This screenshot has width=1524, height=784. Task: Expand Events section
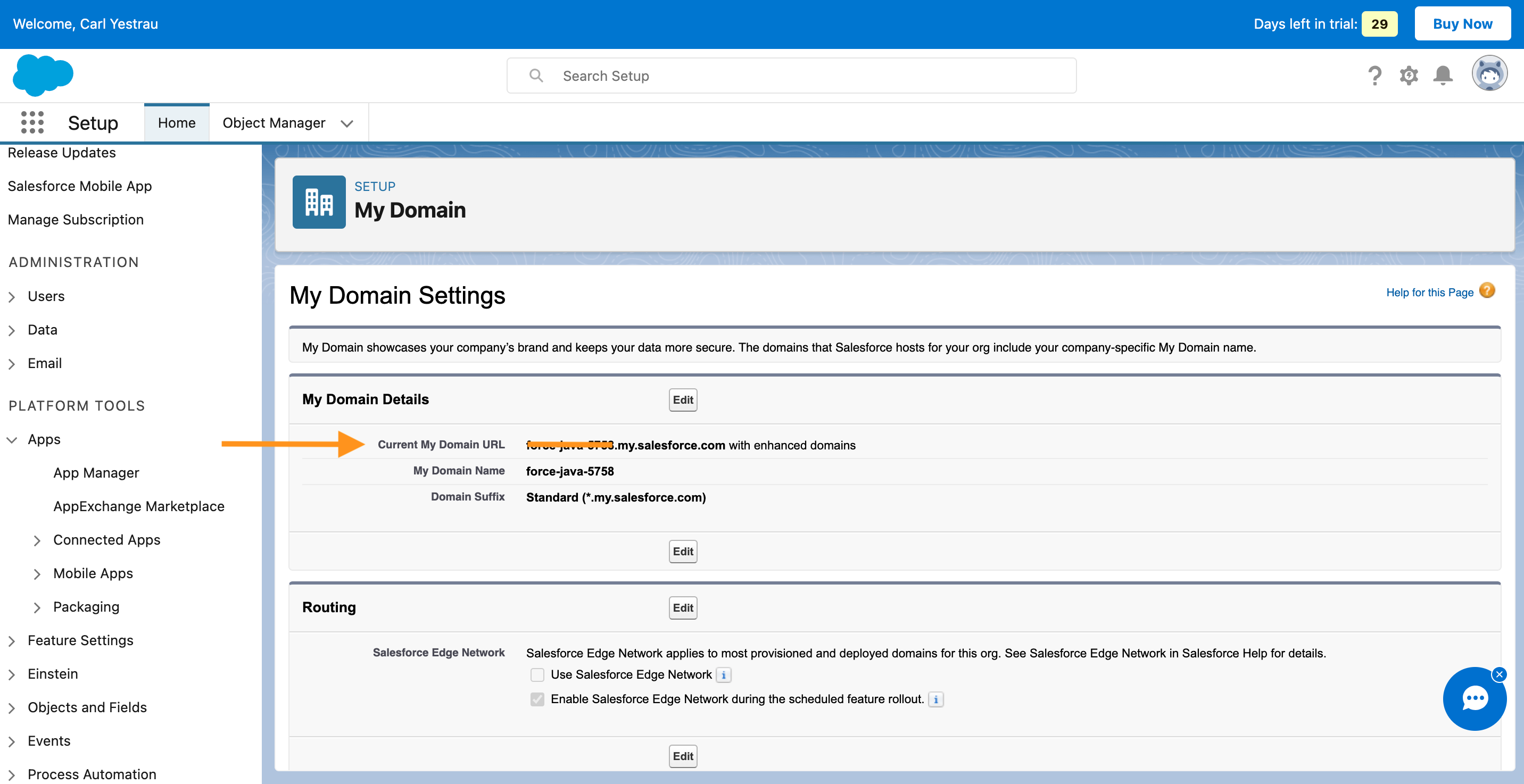[12, 741]
